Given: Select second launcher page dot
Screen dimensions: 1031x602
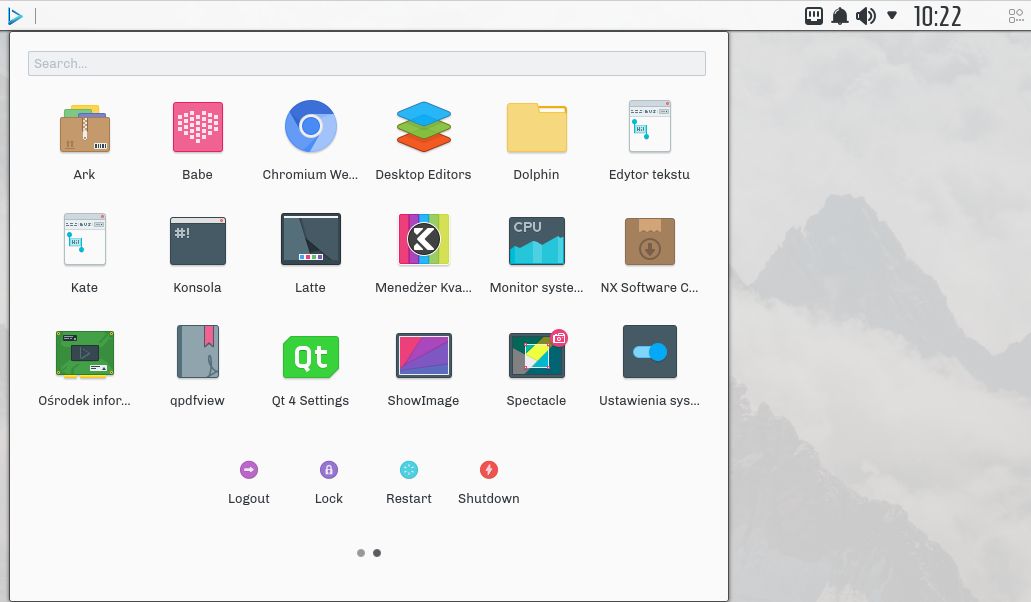Looking at the screenshot, I should point(377,553).
